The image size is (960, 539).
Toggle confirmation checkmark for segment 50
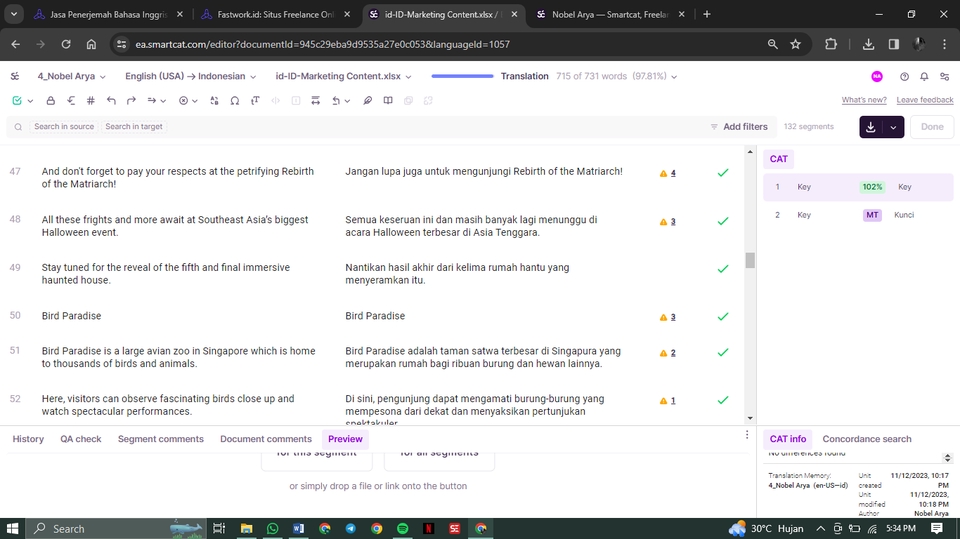723,317
